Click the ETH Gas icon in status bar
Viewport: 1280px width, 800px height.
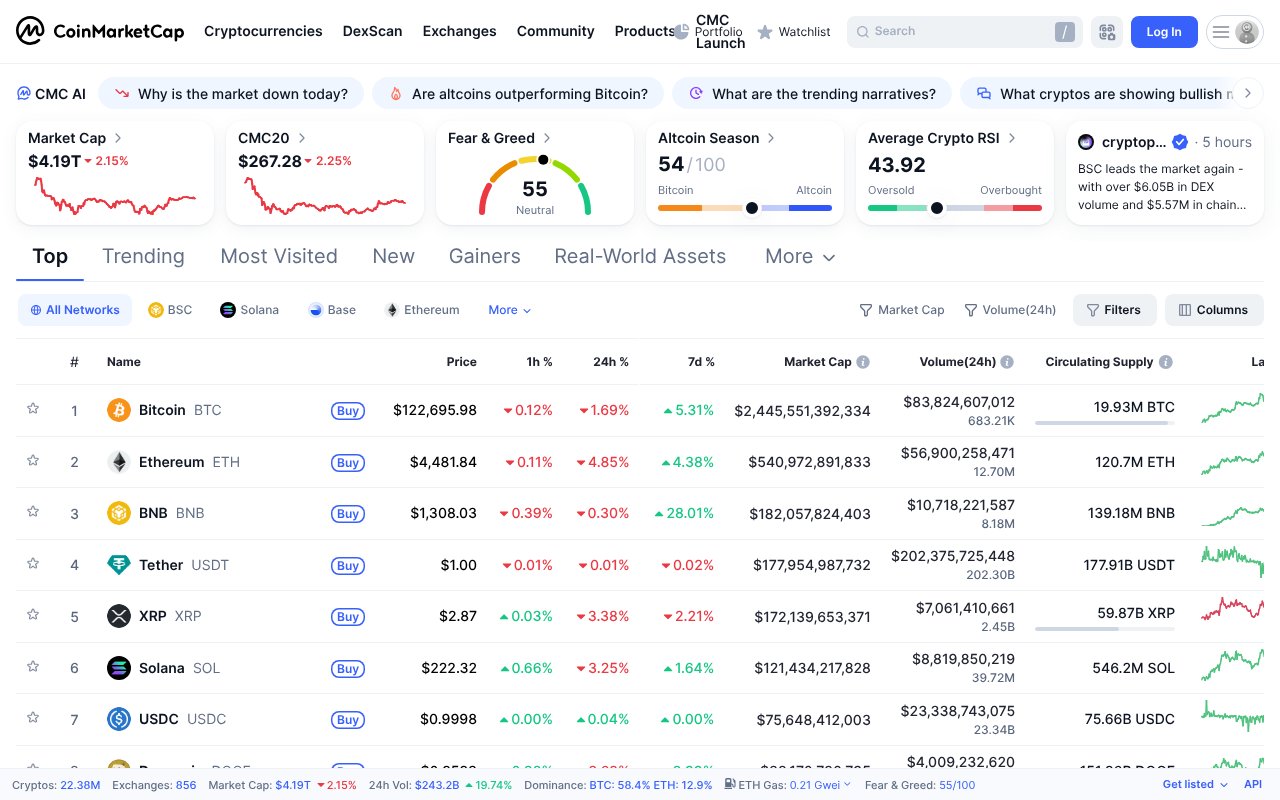coord(729,785)
